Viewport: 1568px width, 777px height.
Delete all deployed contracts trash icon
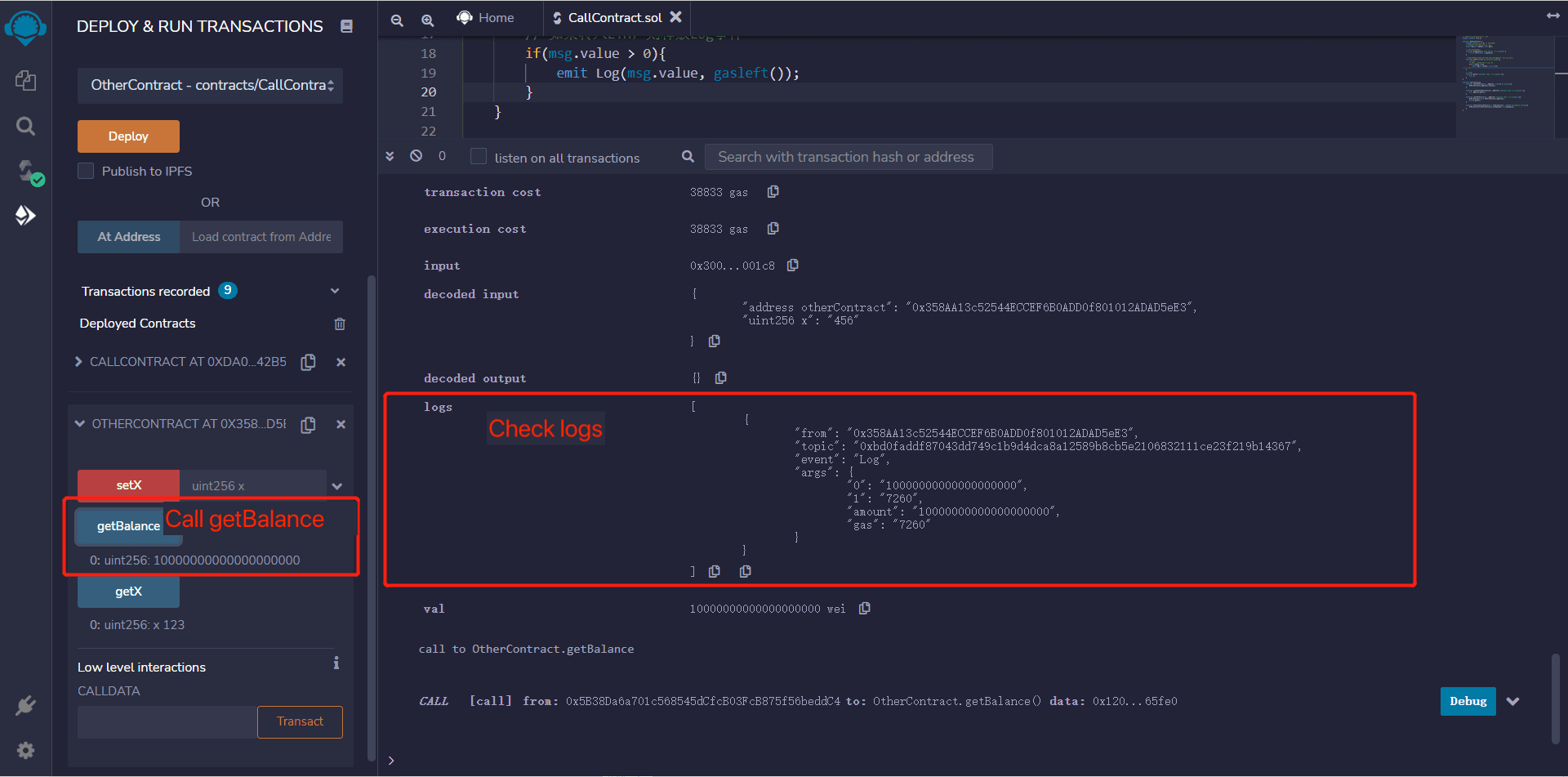click(340, 324)
